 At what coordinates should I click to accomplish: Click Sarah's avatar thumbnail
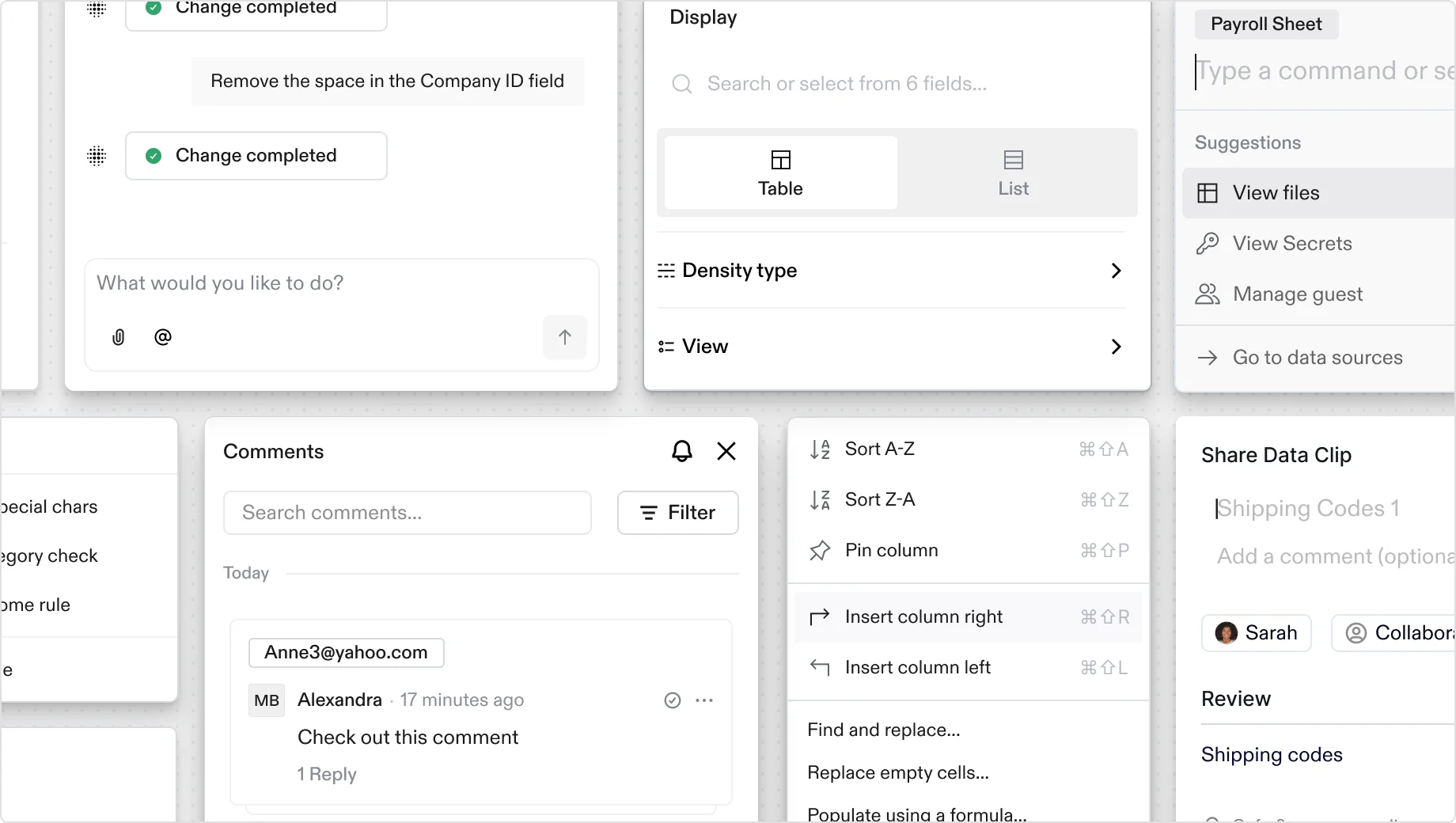(x=1226, y=633)
